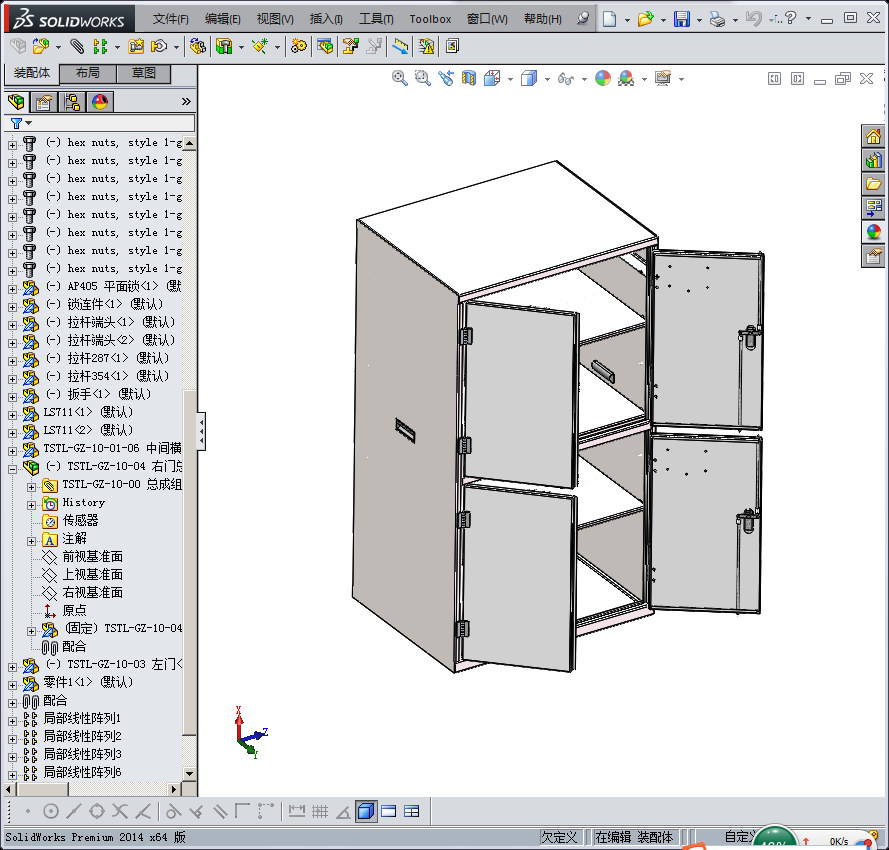Toggle Hide/Show Items glasses icon

tap(565, 78)
